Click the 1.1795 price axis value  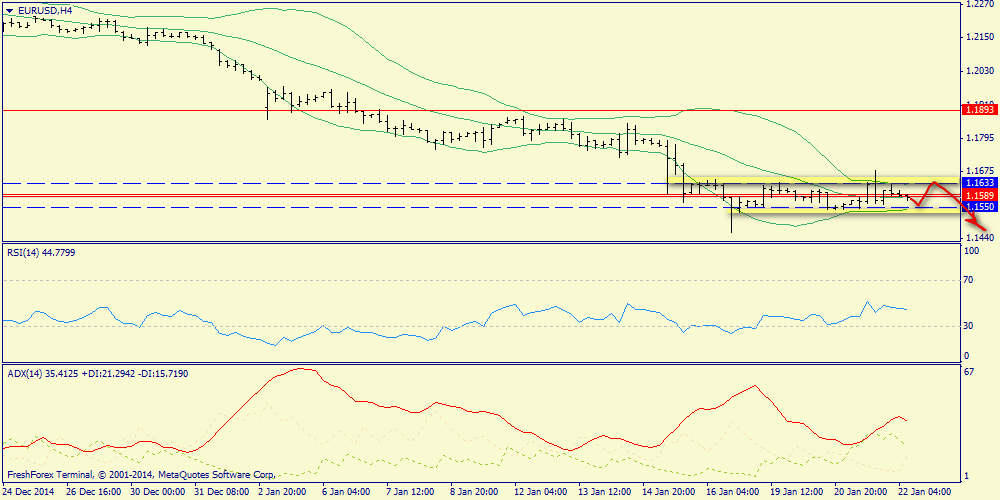click(981, 138)
